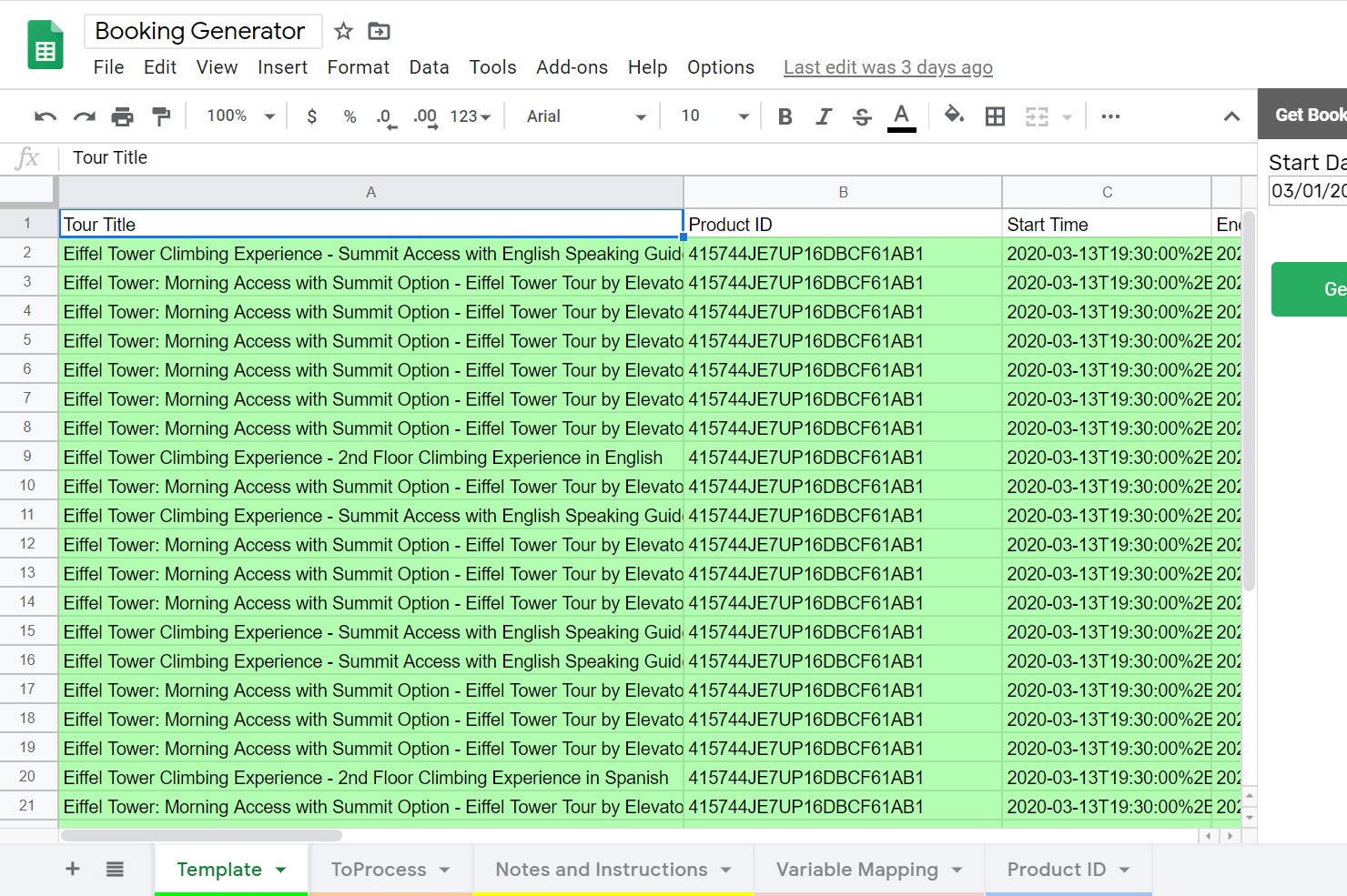Viewport: 1347px width, 896px height.
Task: Click the merge cells icon
Action: click(1037, 116)
